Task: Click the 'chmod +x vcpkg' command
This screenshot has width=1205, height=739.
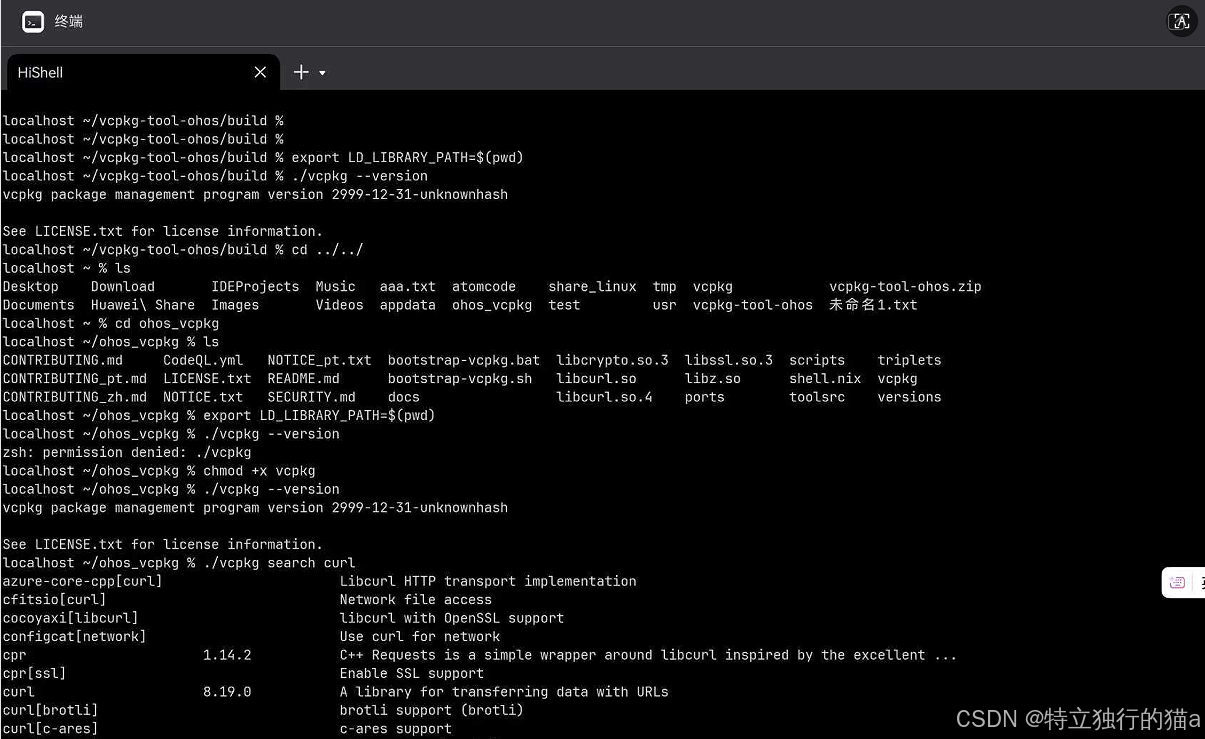Action: tap(259, 471)
